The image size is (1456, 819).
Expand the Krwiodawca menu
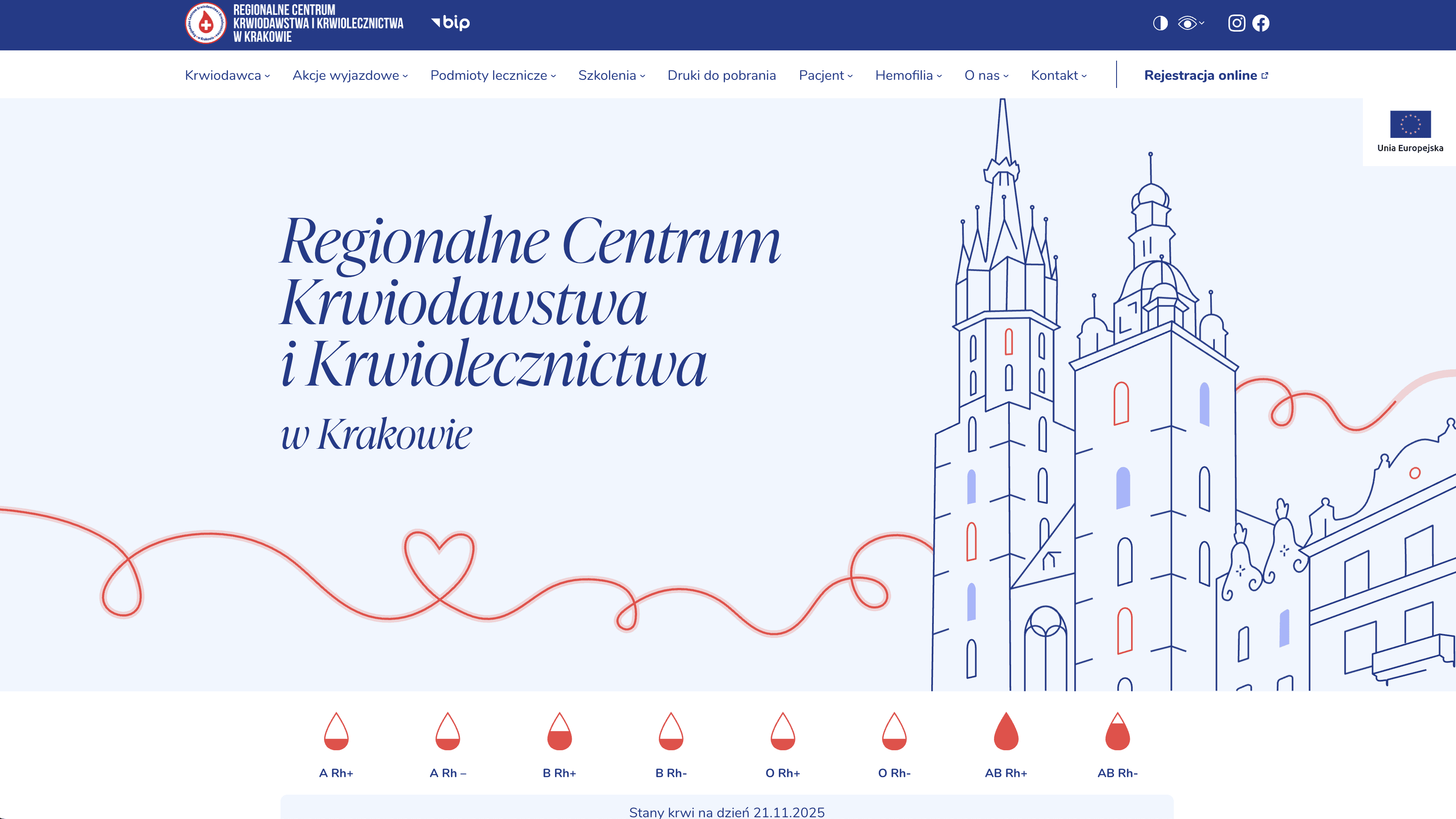(x=227, y=76)
